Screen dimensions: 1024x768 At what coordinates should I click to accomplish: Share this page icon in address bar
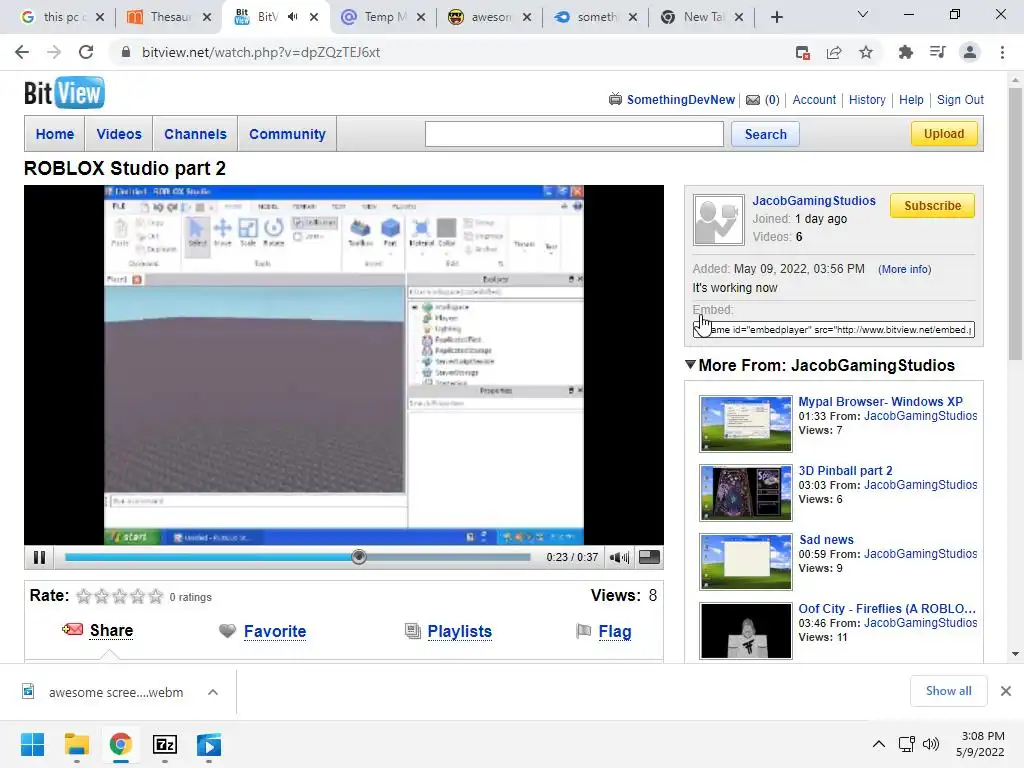point(834,52)
